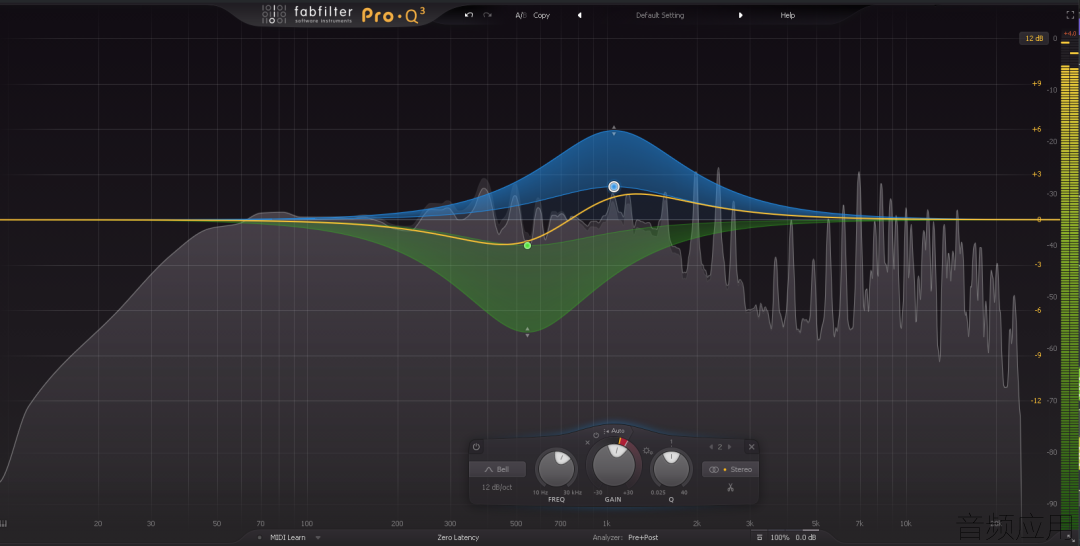The width and height of the screenshot is (1080, 546).
Task: Toggle Auto threshold for dynamic band
Action: 614,431
